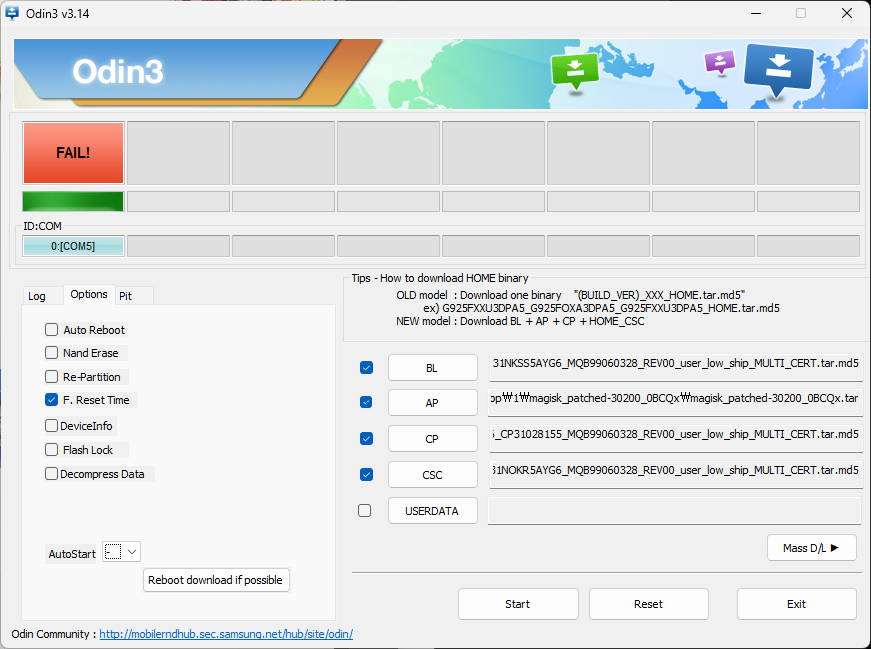Uncheck the CSC file checkbox
The width and height of the screenshot is (871, 649).
pos(366,474)
